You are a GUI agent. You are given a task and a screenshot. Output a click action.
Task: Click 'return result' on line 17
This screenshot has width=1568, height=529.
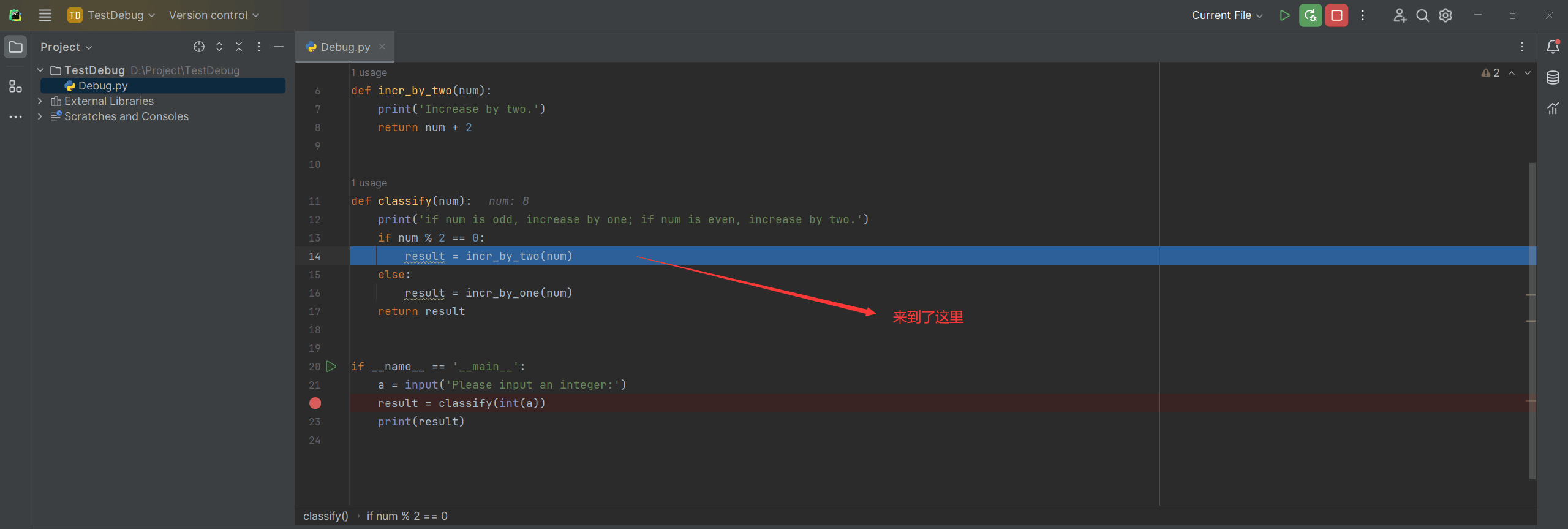pos(421,311)
